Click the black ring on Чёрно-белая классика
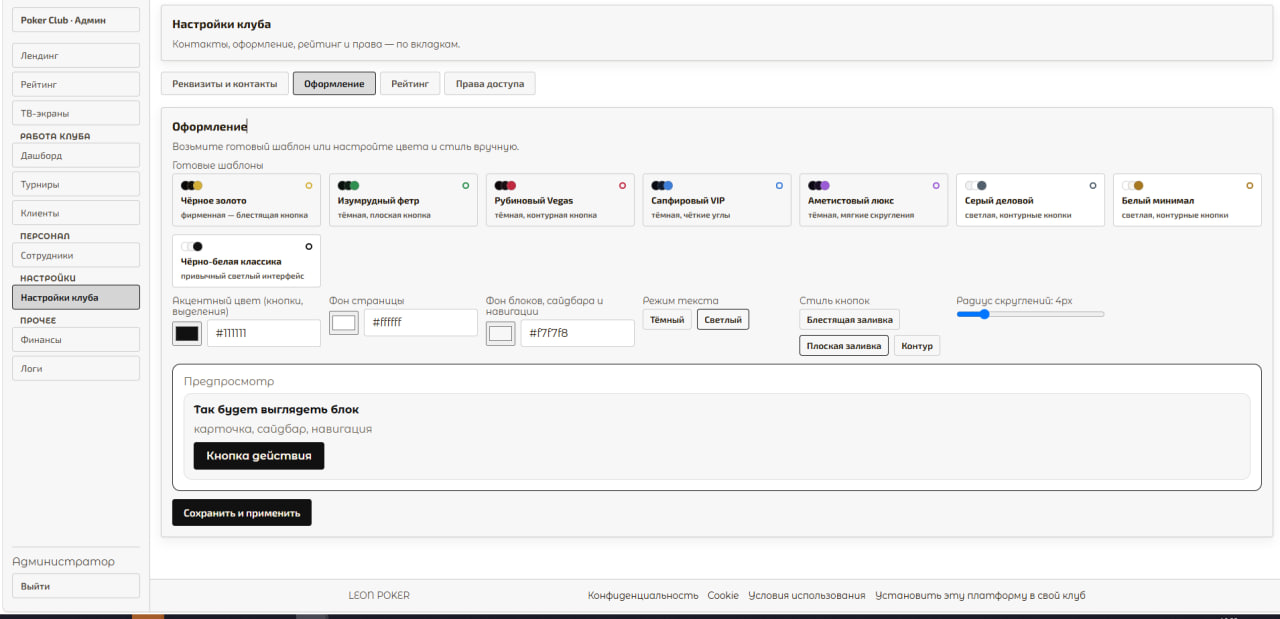 coord(309,246)
